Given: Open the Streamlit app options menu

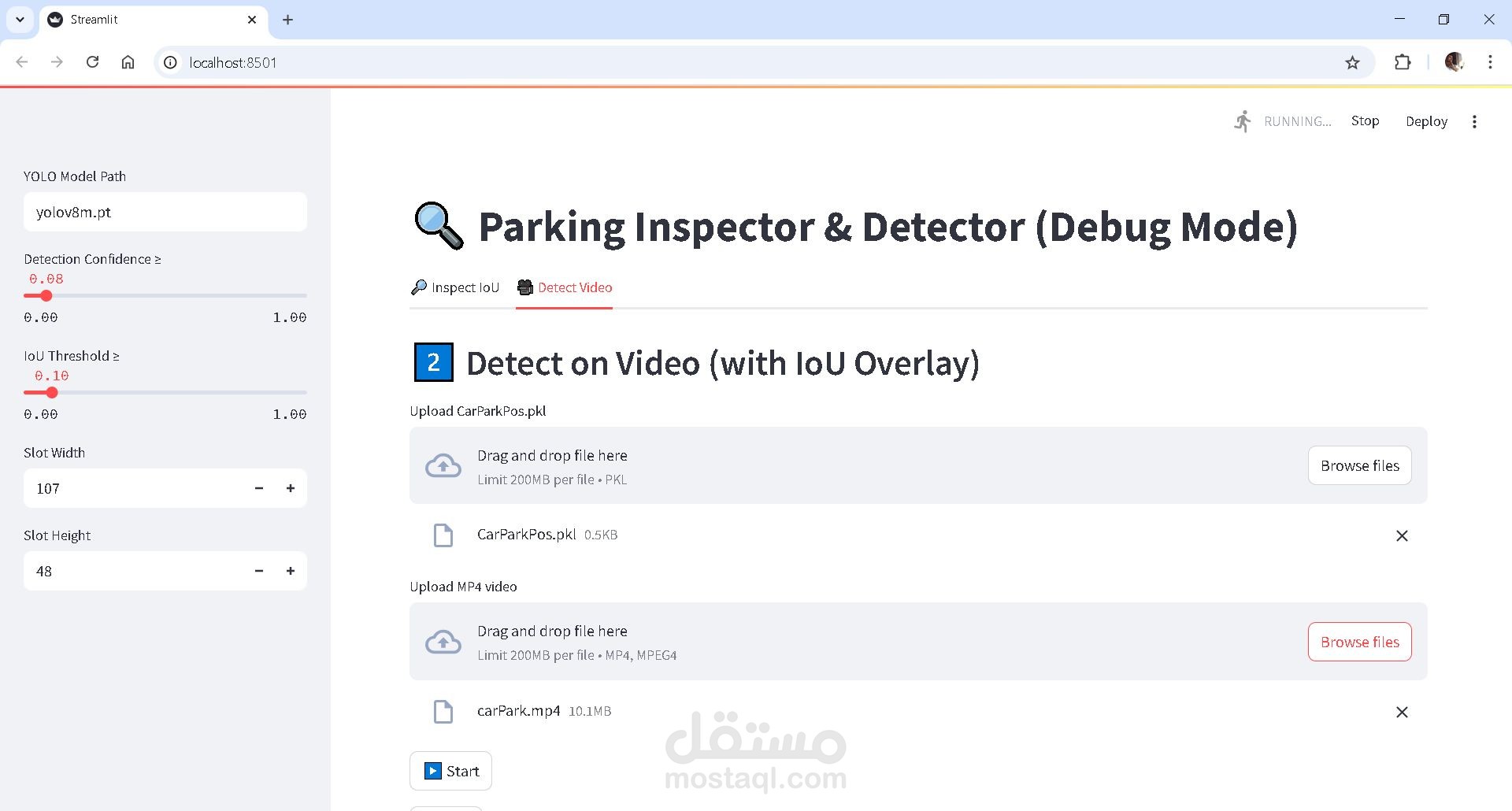Looking at the screenshot, I should point(1474,121).
